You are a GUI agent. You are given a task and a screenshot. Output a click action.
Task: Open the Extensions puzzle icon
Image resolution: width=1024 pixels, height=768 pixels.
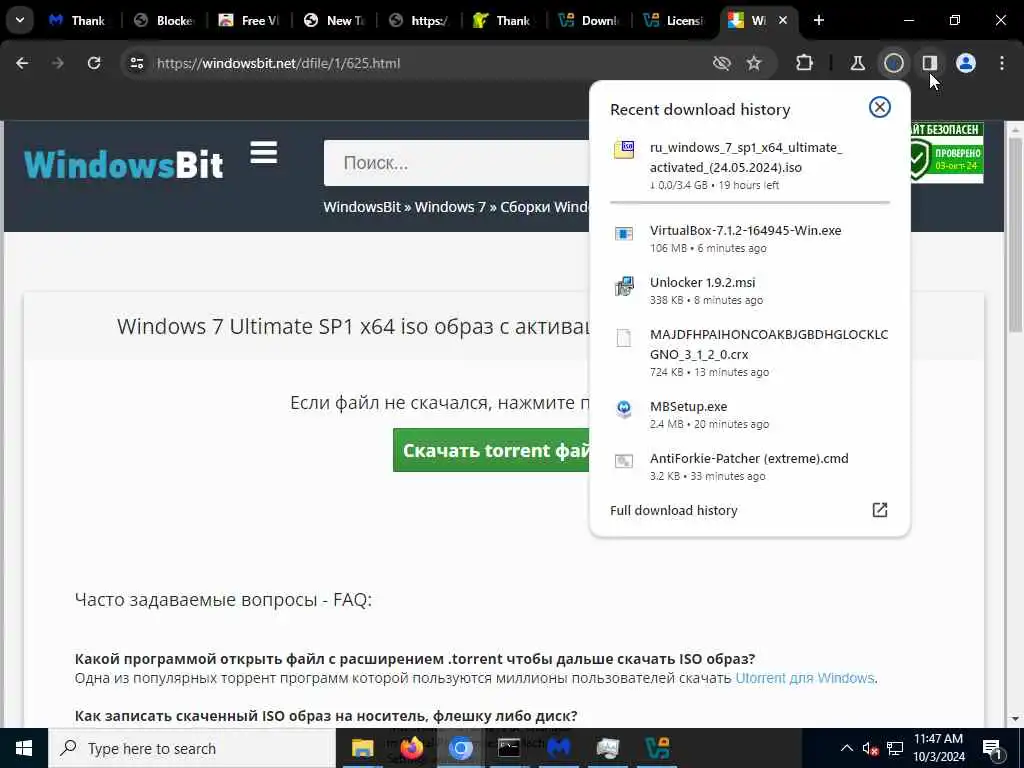(805, 63)
